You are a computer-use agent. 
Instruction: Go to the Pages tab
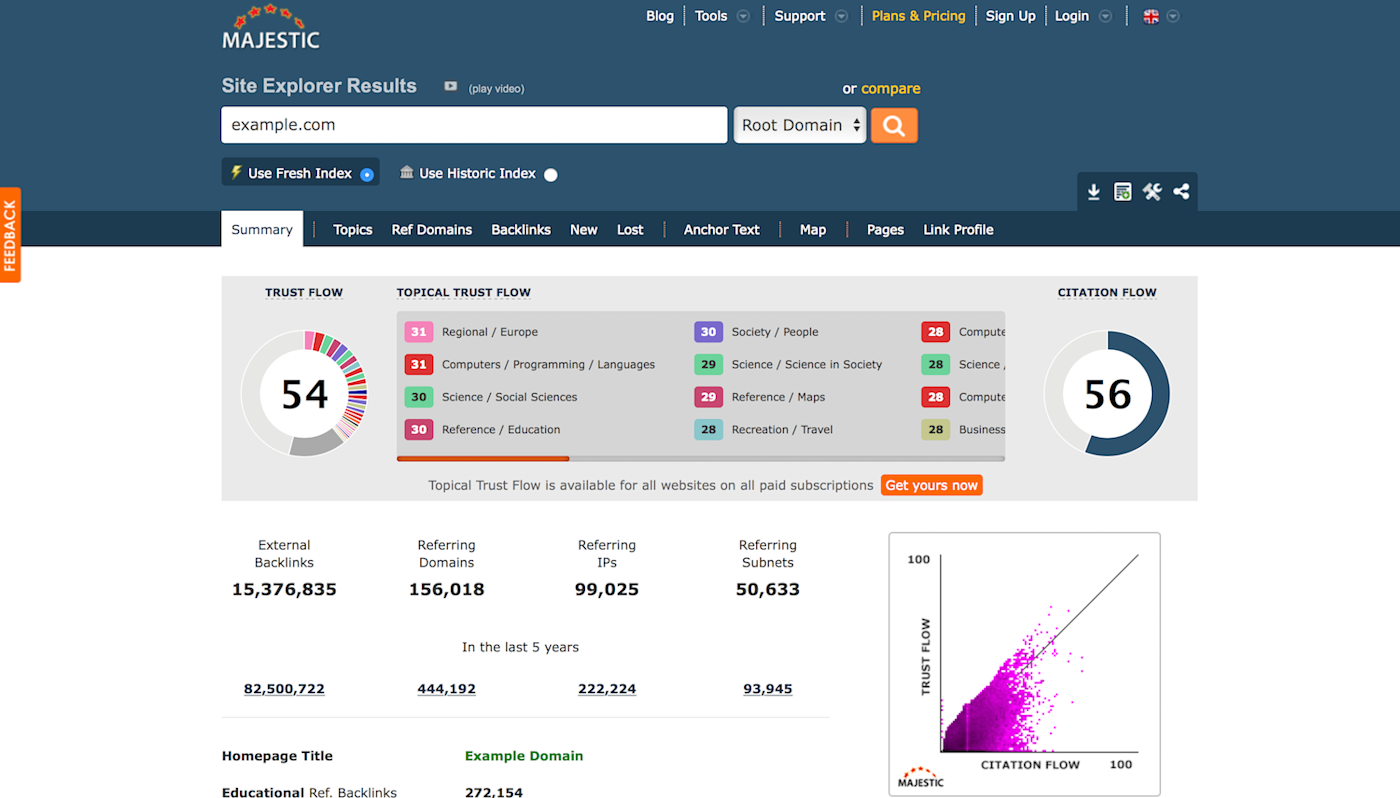click(885, 230)
